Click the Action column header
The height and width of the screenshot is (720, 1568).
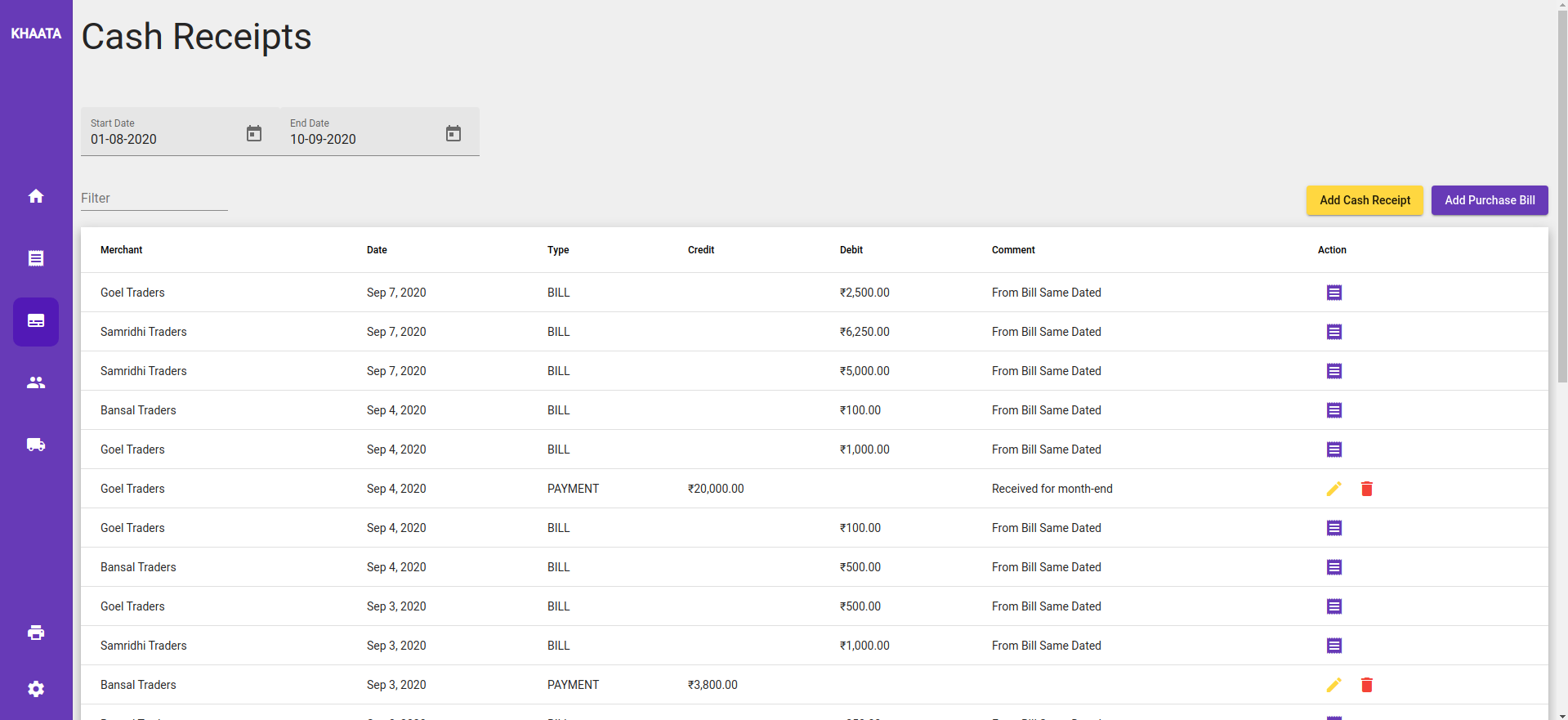pyautogui.click(x=1332, y=250)
